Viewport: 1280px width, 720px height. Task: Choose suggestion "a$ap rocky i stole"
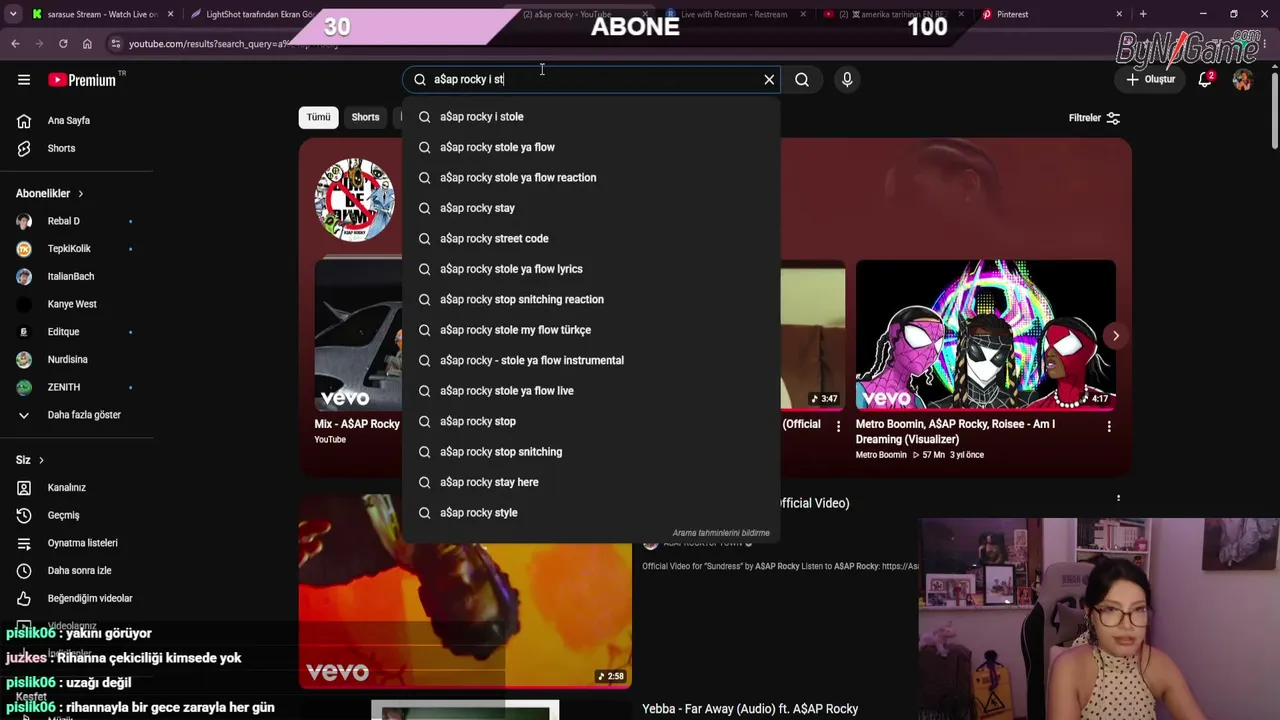(x=591, y=117)
